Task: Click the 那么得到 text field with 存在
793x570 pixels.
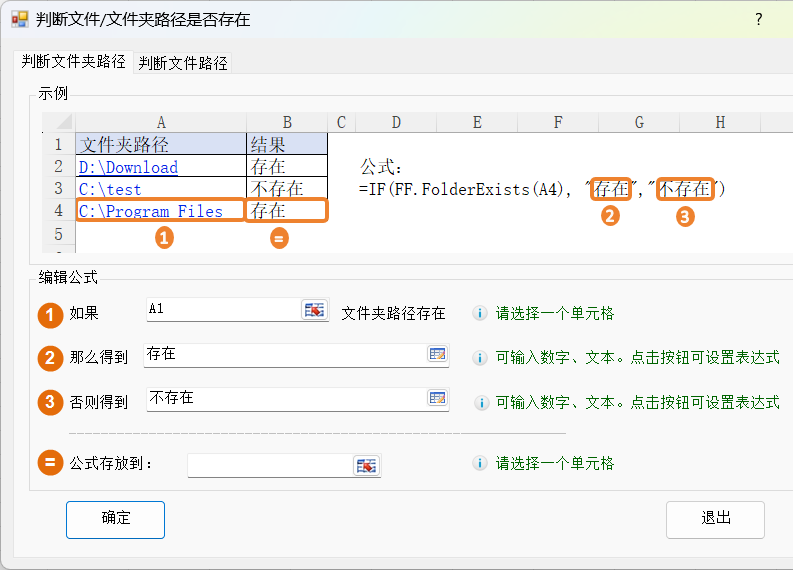Action: coord(284,354)
